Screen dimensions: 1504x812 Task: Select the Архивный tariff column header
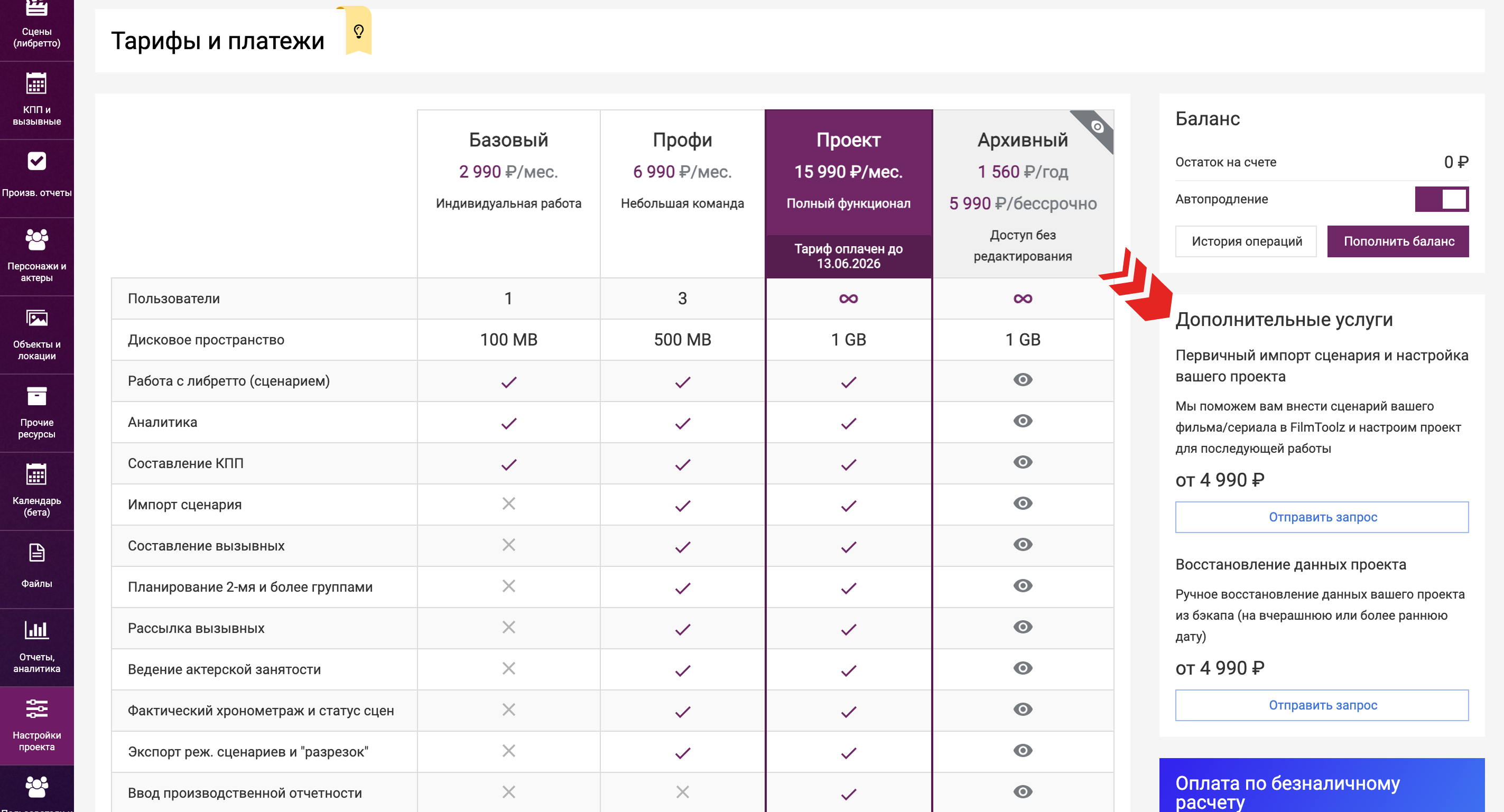click(x=1023, y=140)
